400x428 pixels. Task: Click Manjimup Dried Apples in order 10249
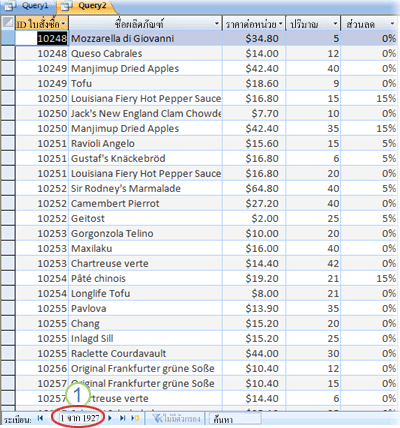(x=145, y=68)
